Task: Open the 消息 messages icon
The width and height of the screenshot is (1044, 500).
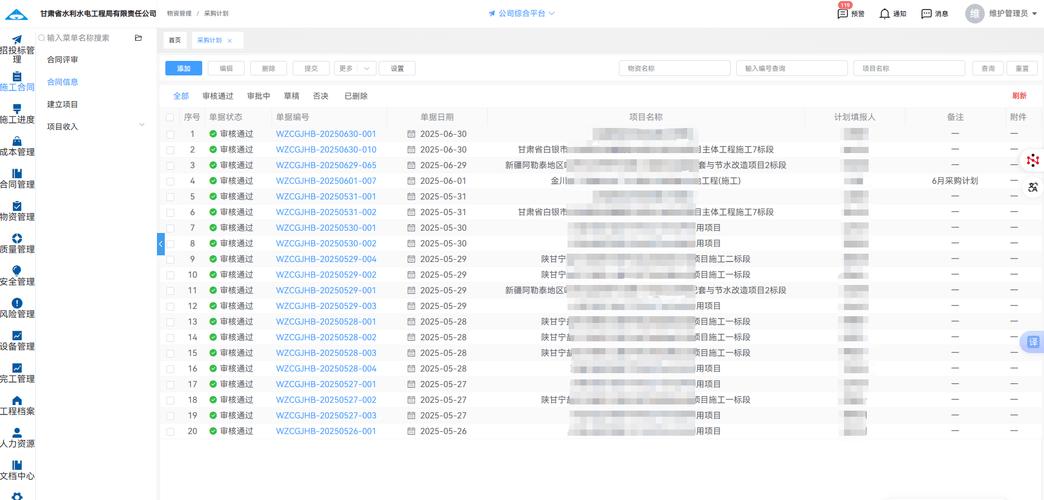Action: [934, 13]
